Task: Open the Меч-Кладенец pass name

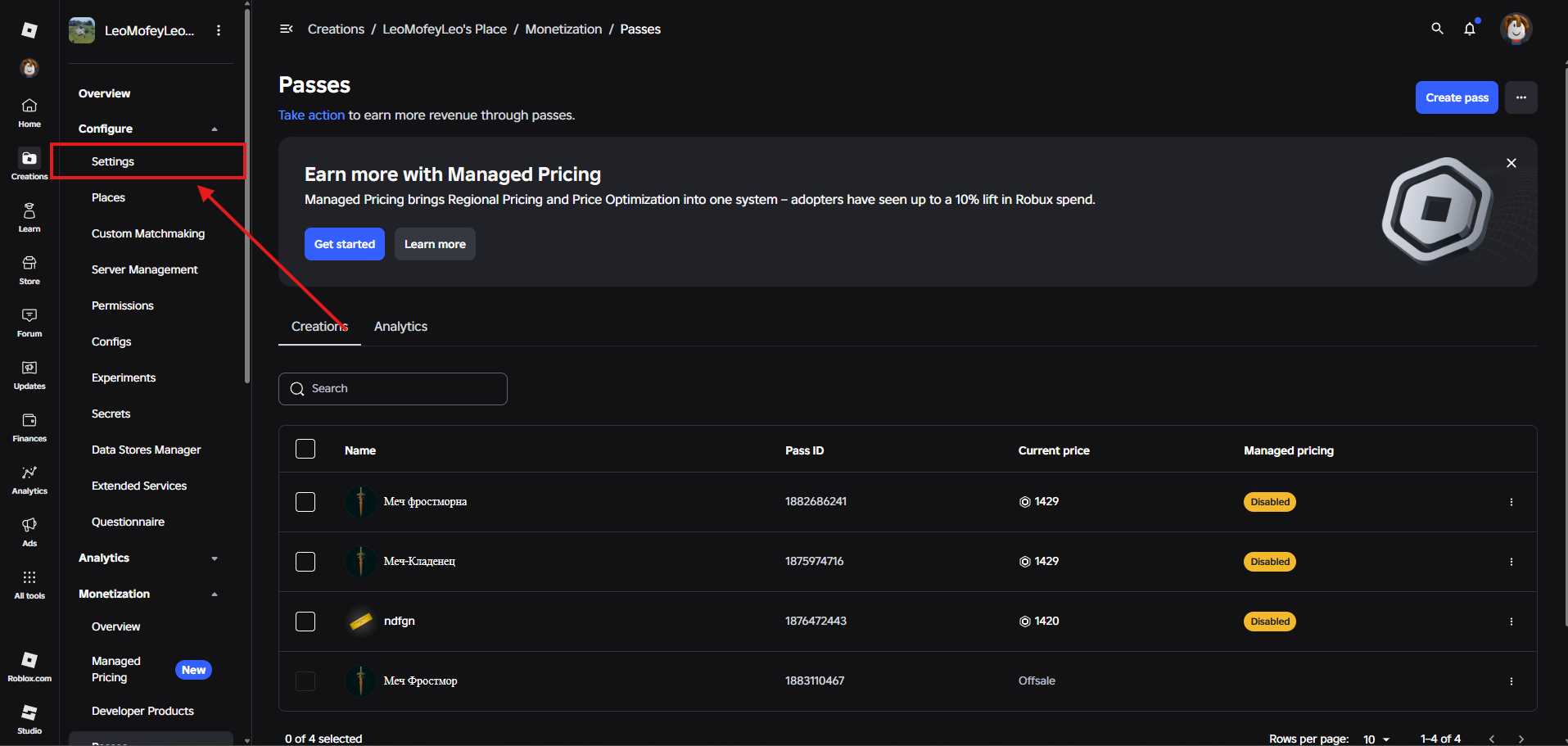Action: (x=419, y=561)
